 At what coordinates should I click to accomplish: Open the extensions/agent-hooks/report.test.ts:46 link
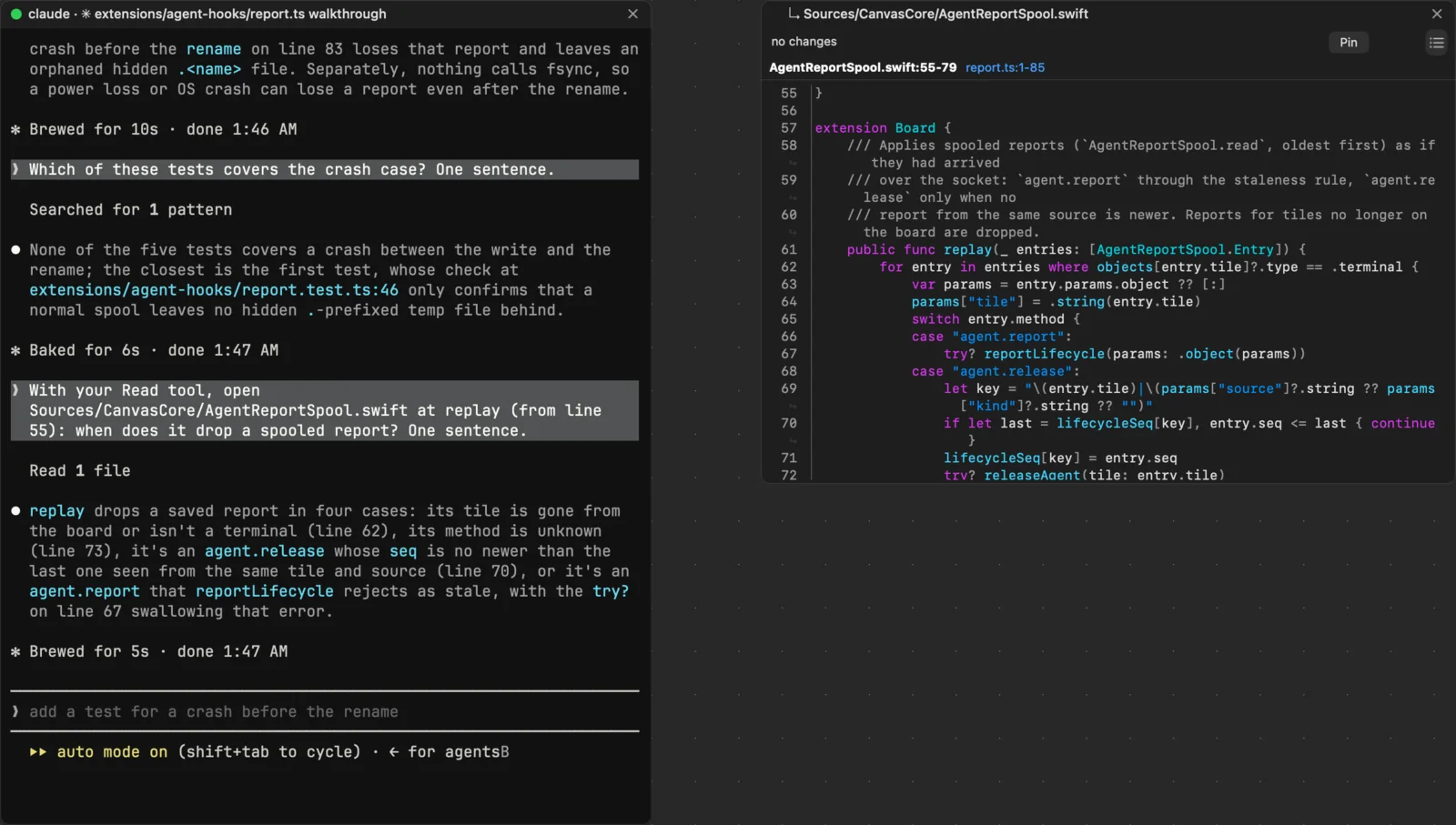pos(214,290)
